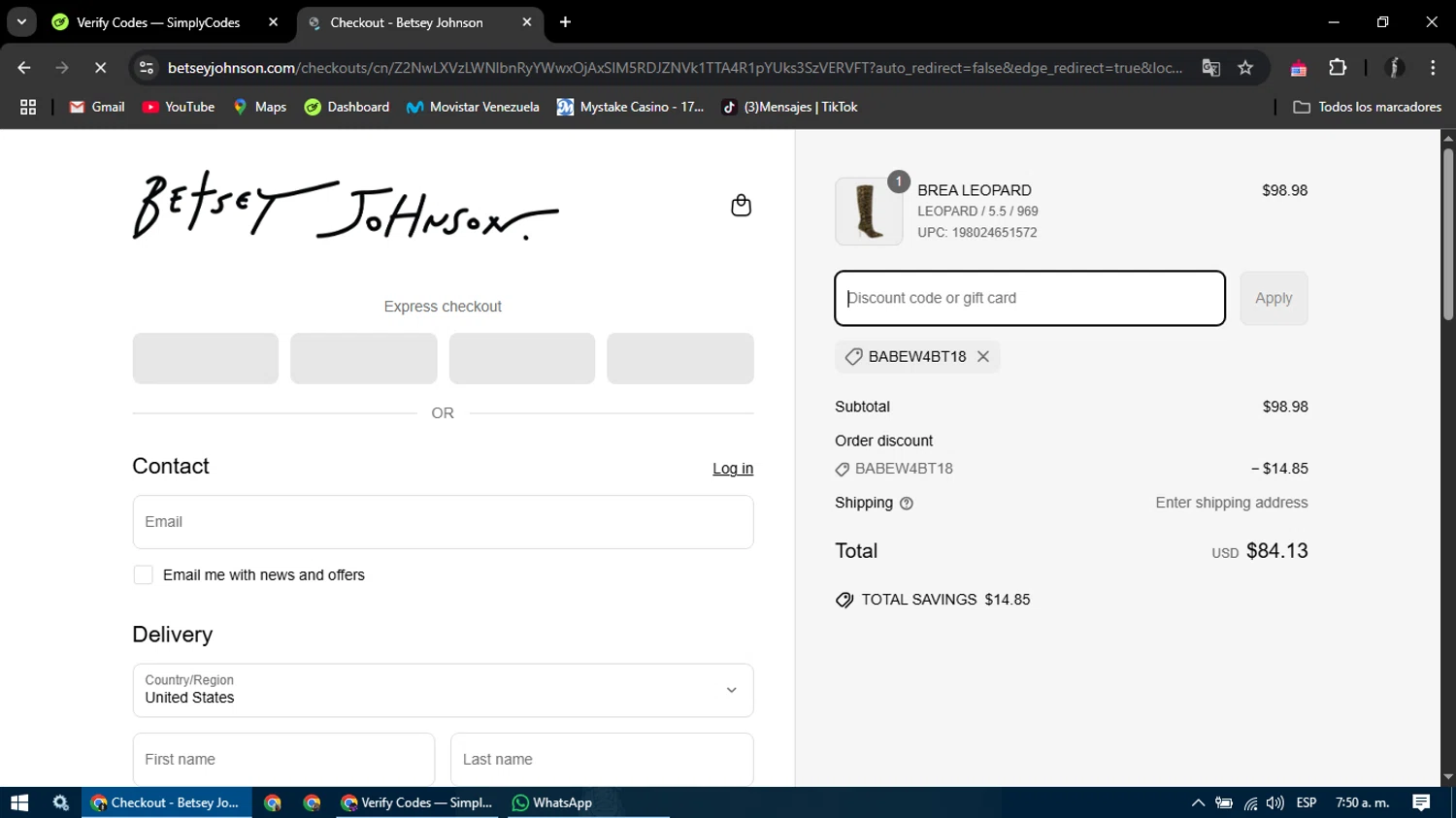Open the Maps bookmark
Viewport: 1456px width, 818px height.
[259, 107]
